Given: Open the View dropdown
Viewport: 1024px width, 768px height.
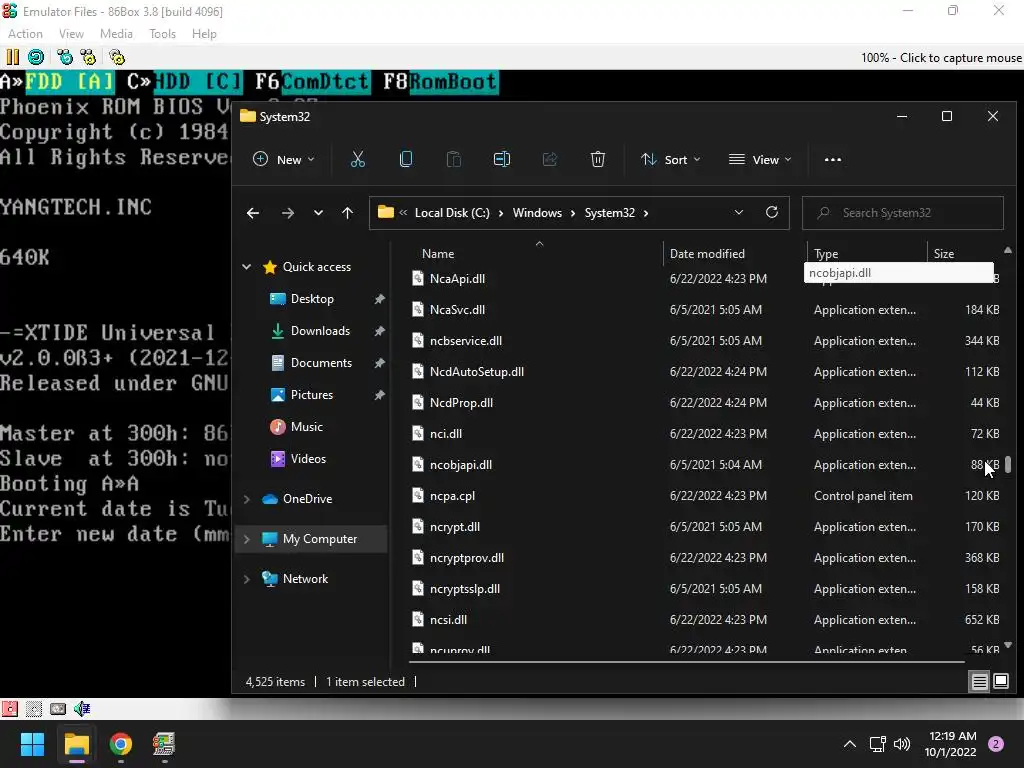Looking at the screenshot, I should (x=760, y=159).
